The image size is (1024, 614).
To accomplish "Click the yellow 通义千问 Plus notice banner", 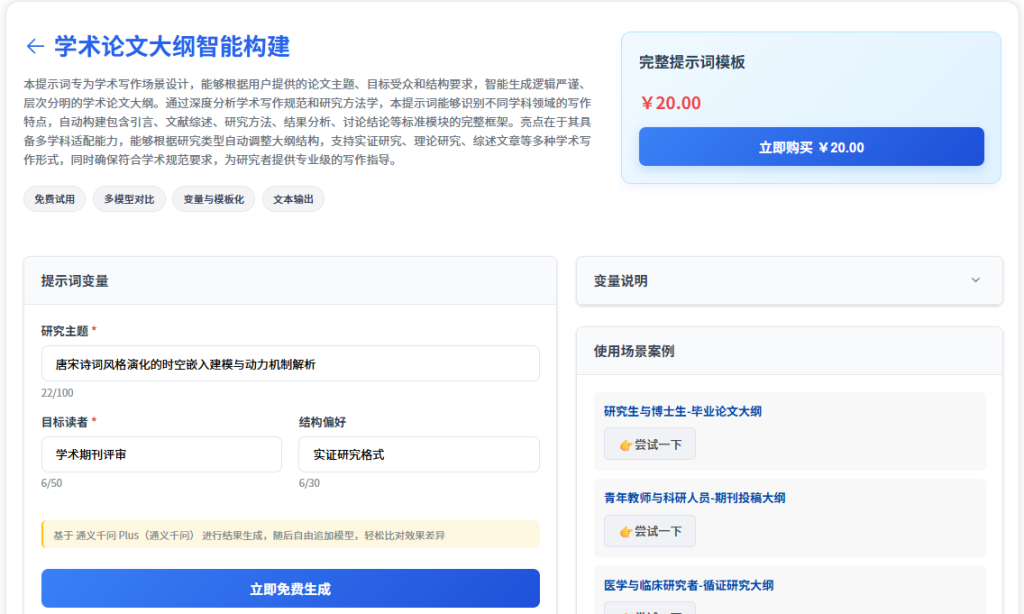I will (x=290, y=535).
